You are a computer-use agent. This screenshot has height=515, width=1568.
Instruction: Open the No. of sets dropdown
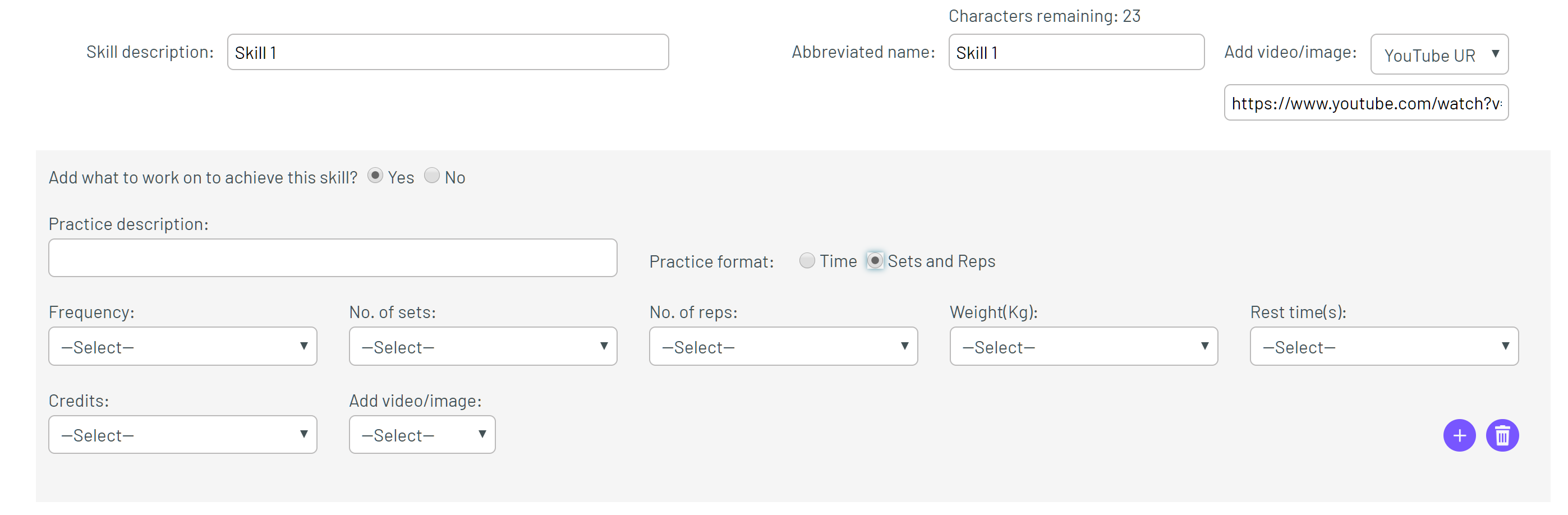(482, 346)
